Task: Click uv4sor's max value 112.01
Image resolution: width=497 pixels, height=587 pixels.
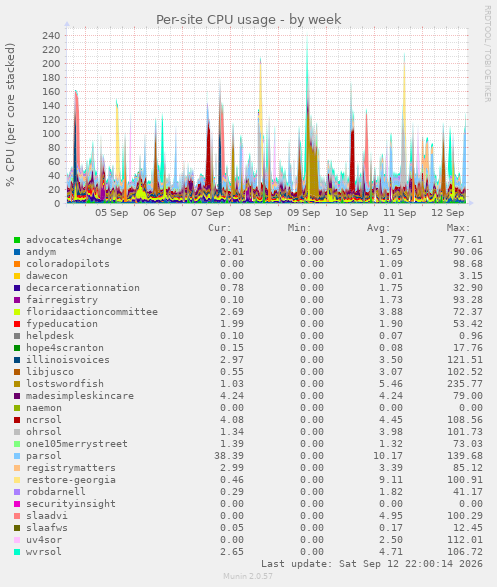Action: click(x=465, y=540)
